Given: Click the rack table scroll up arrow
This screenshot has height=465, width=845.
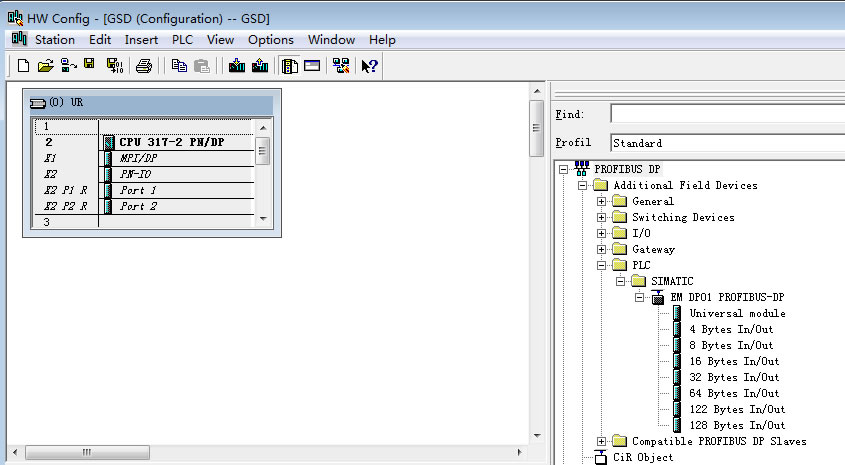Looking at the screenshot, I should click(263, 128).
